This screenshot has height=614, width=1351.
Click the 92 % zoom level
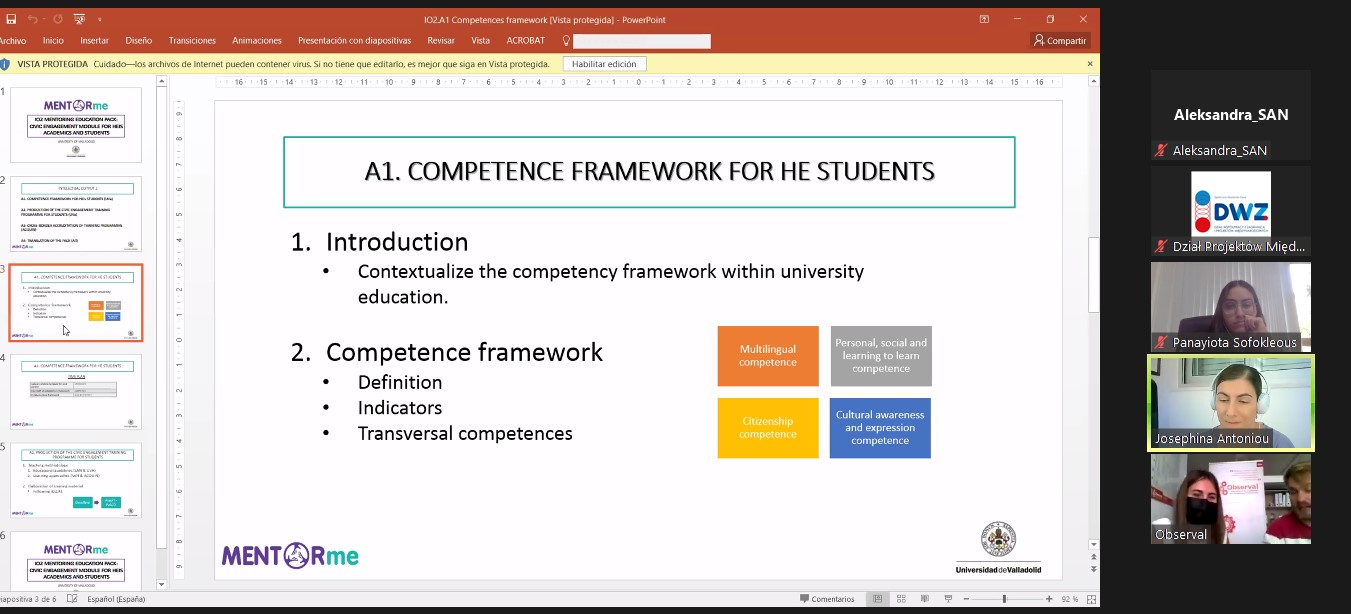click(1068, 599)
